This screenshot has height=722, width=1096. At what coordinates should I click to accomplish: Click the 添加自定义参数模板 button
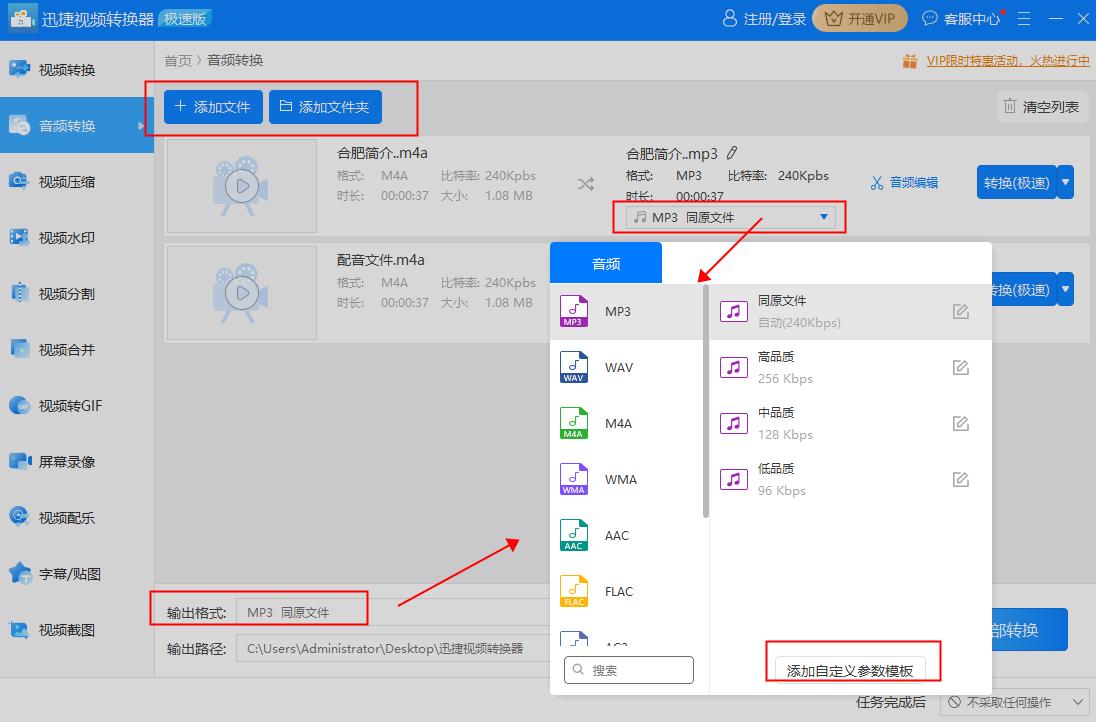click(x=852, y=670)
